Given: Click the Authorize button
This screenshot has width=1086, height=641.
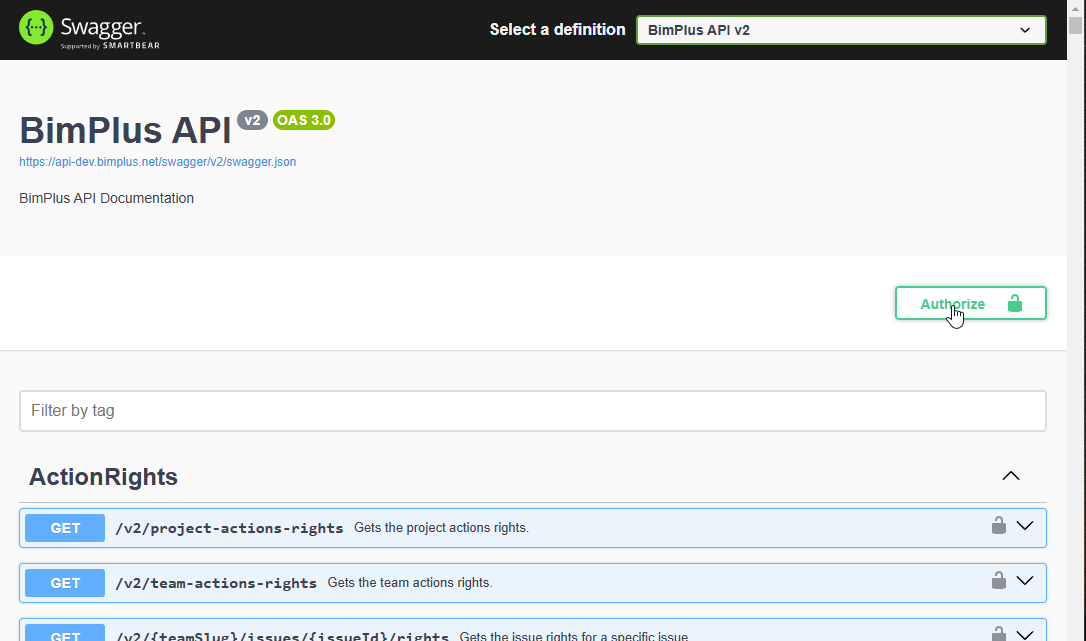Looking at the screenshot, I should [970, 304].
